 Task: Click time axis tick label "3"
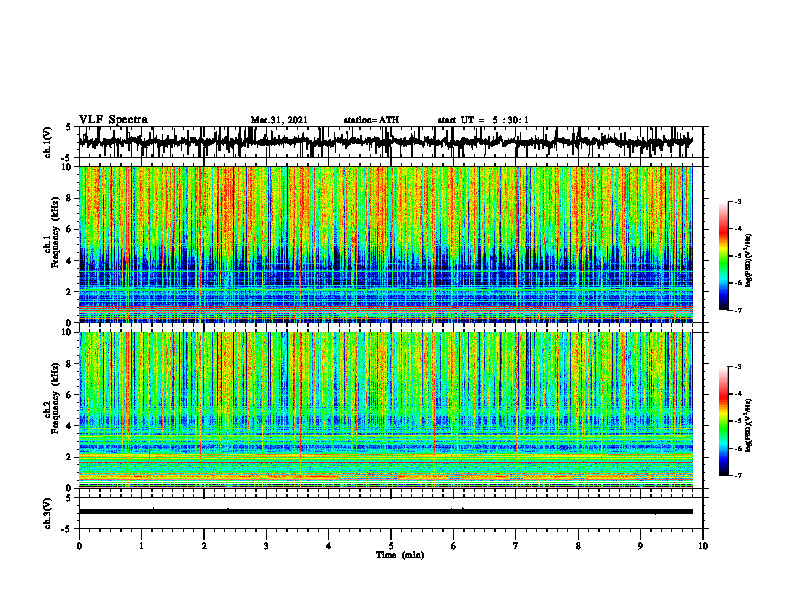click(x=266, y=546)
